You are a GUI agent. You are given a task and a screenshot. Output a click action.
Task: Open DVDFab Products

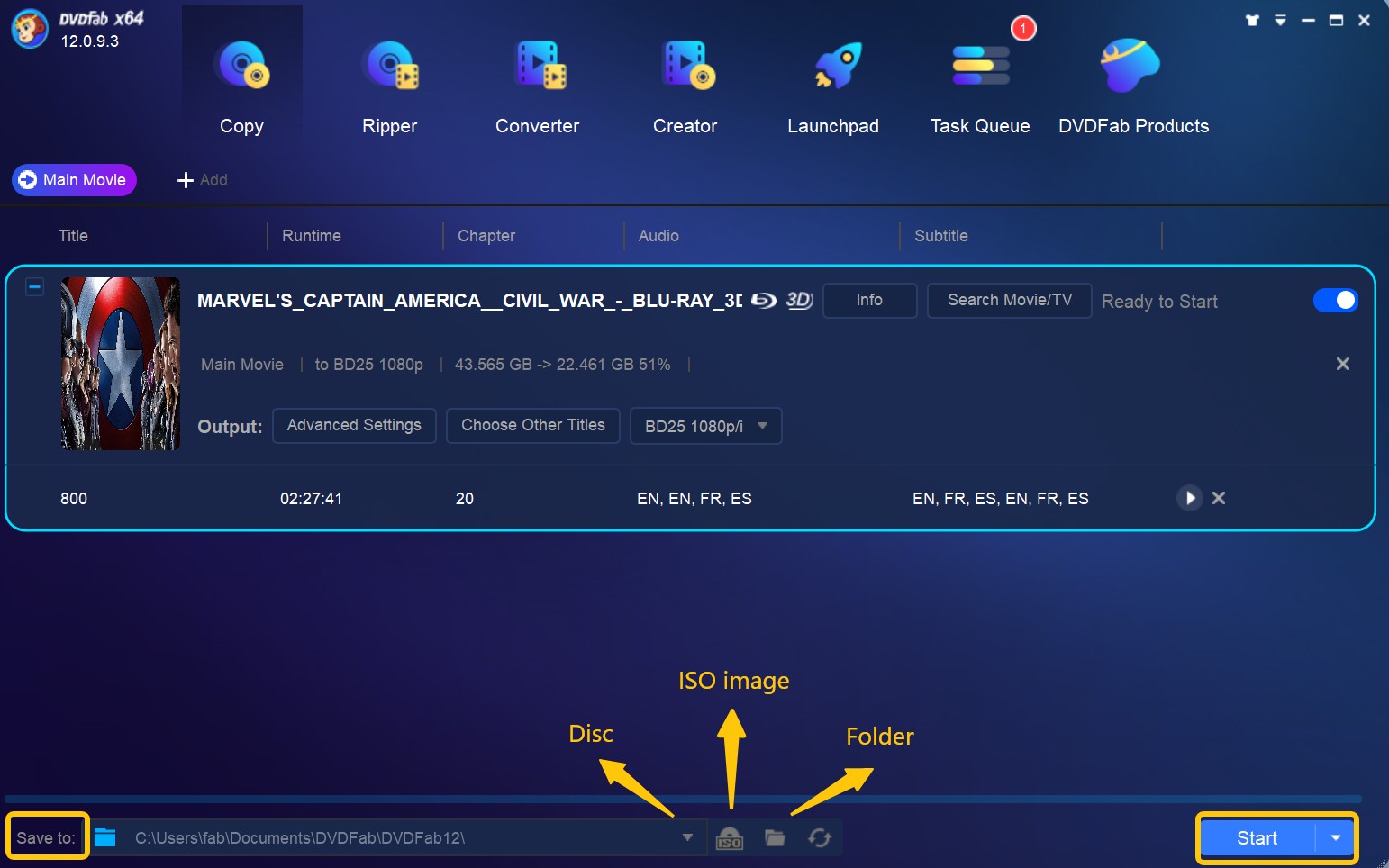(x=1131, y=67)
